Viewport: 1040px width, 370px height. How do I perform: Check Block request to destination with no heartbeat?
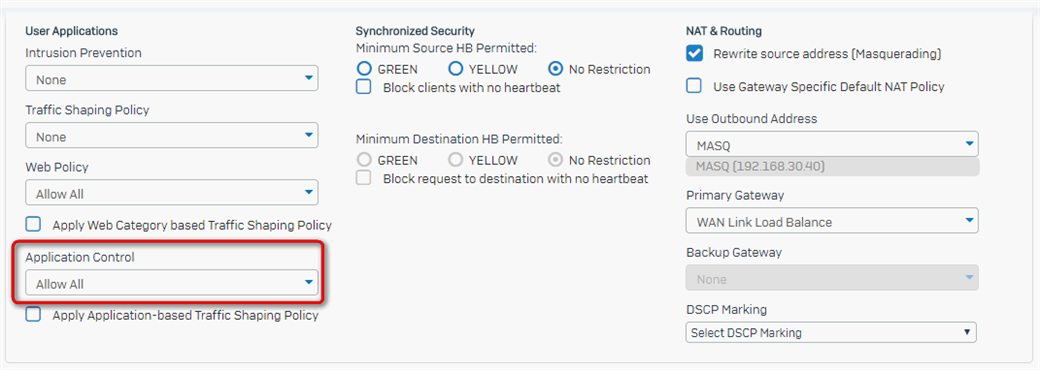tap(363, 178)
